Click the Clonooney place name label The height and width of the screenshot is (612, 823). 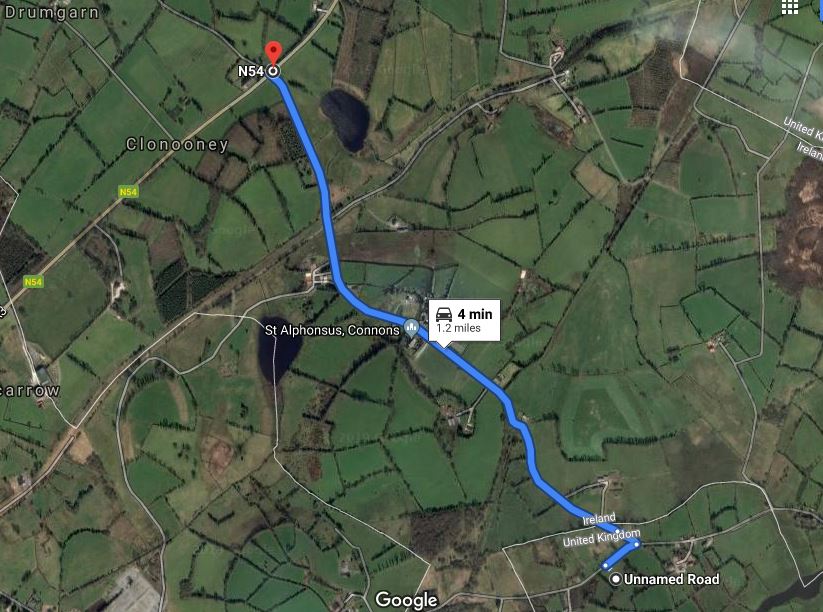[177, 144]
